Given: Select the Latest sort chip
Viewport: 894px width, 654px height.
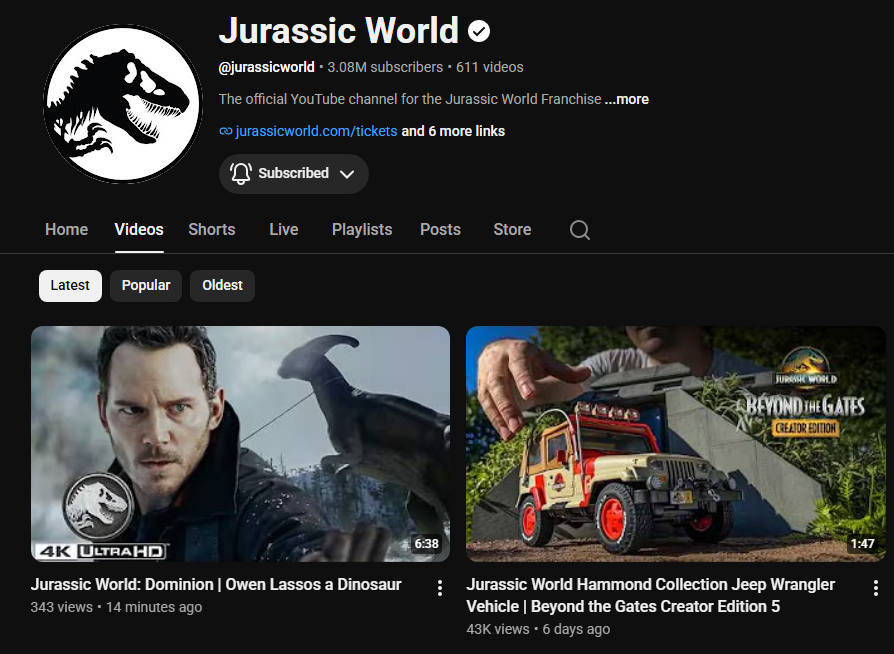Looking at the screenshot, I should pyautogui.click(x=70, y=286).
